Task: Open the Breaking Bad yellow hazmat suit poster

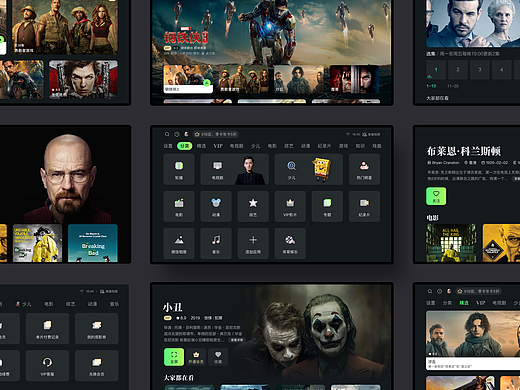Action: click(37, 243)
